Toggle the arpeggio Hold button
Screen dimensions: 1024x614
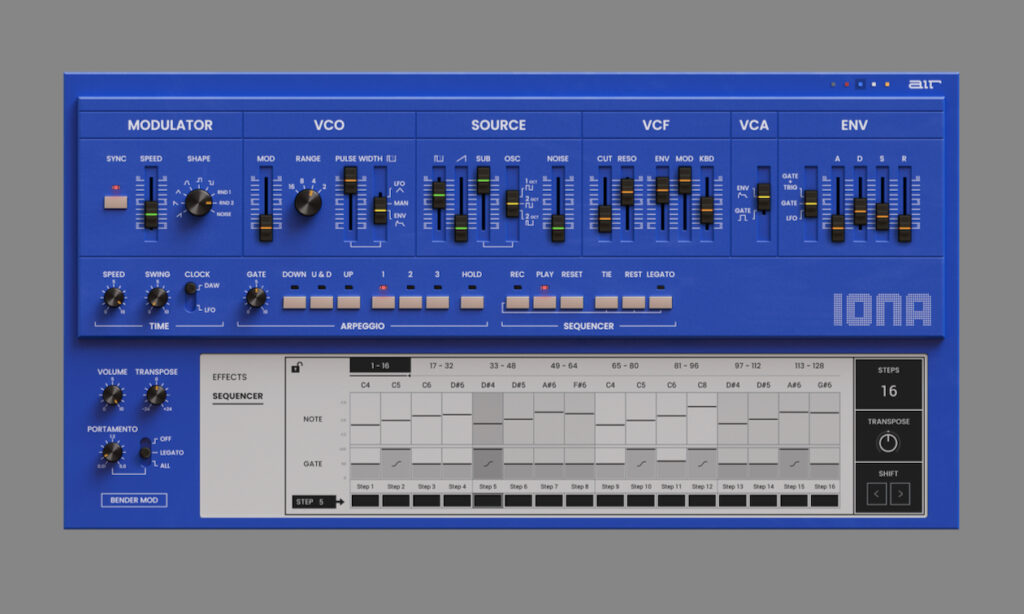coord(472,302)
